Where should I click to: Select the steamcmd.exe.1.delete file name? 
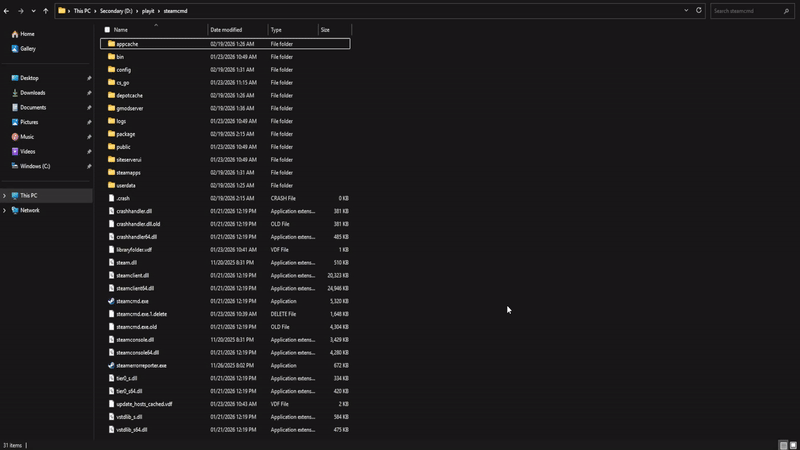[142, 314]
